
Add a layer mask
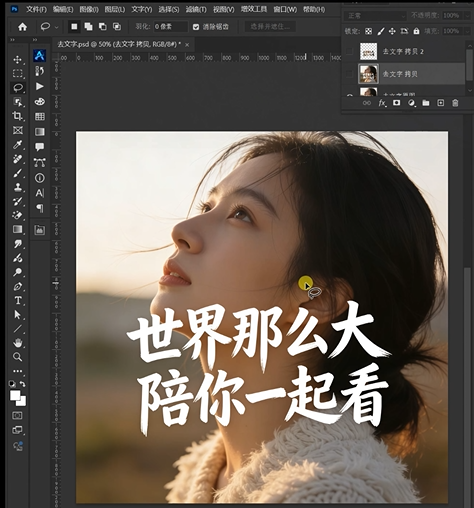pos(396,103)
